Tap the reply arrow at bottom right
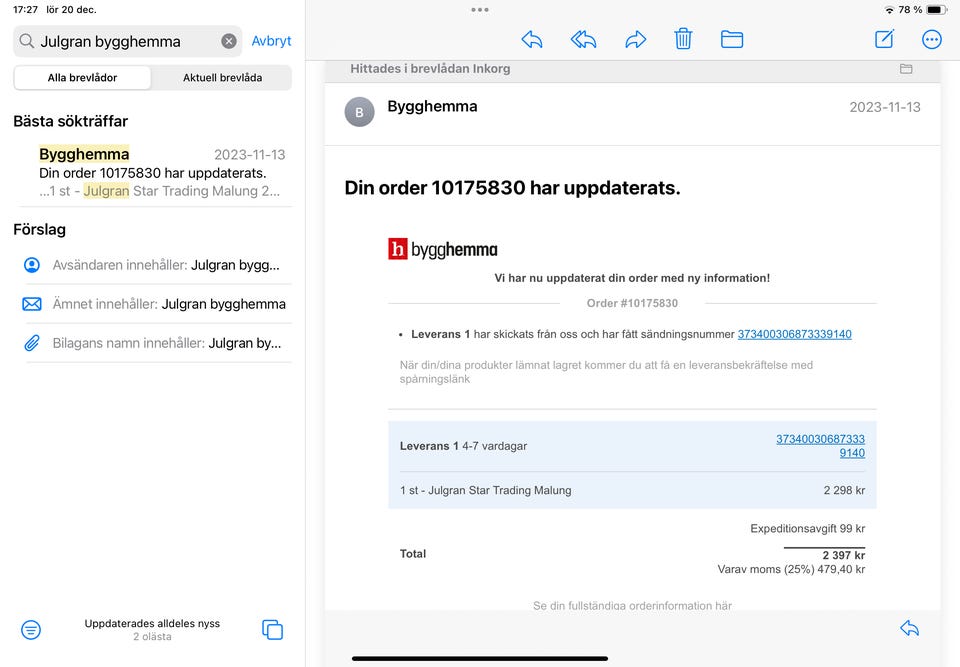Image resolution: width=960 pixels, height=667 pixels. pos(910,628)
